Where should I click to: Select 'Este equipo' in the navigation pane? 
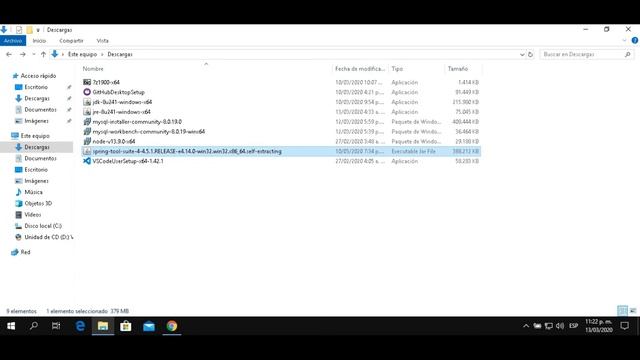pos(35,136)
